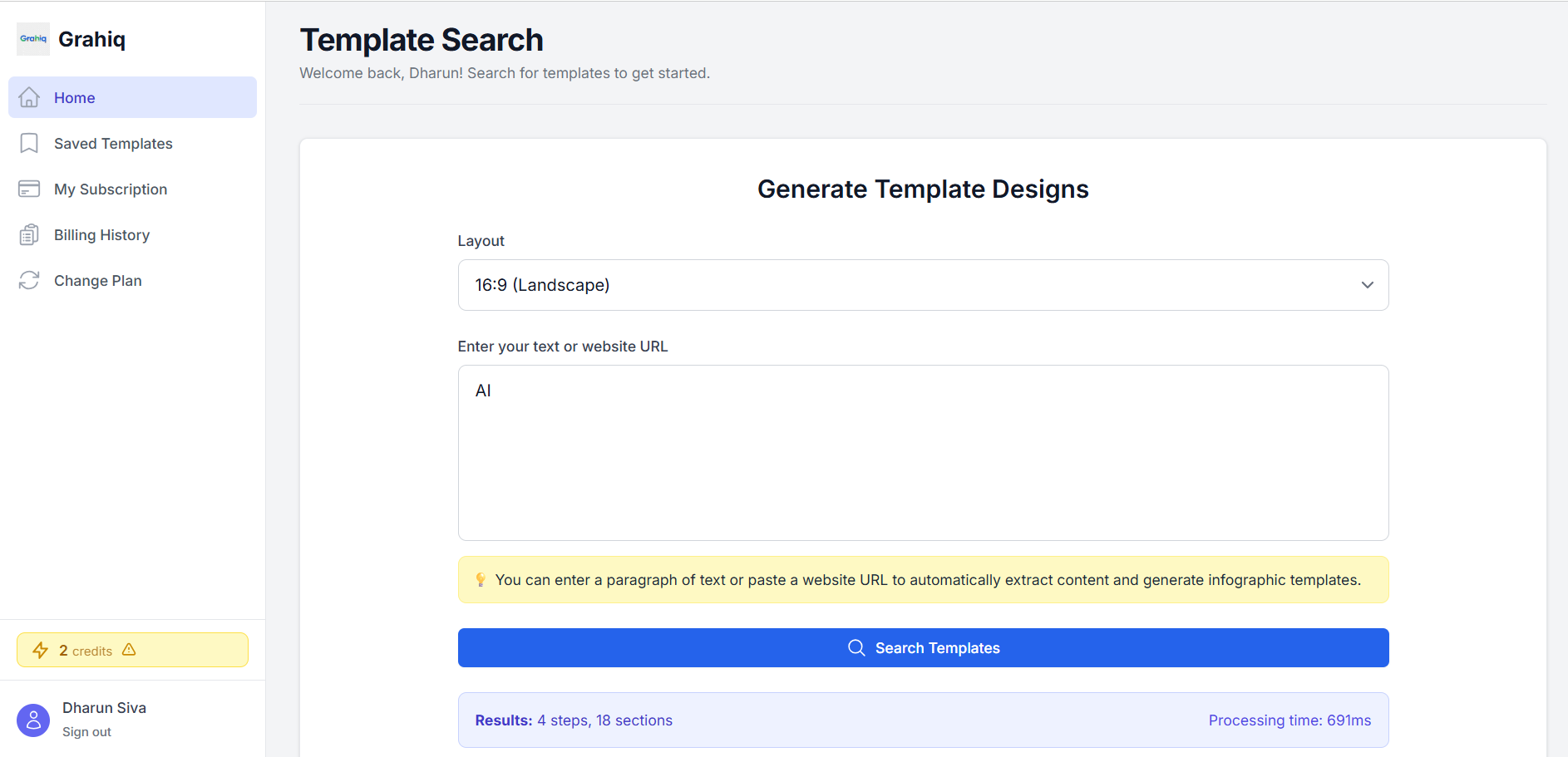Click the credits warning triangle icon
The height and width of the screenshot is (757, 1568).
coord(129,650)
